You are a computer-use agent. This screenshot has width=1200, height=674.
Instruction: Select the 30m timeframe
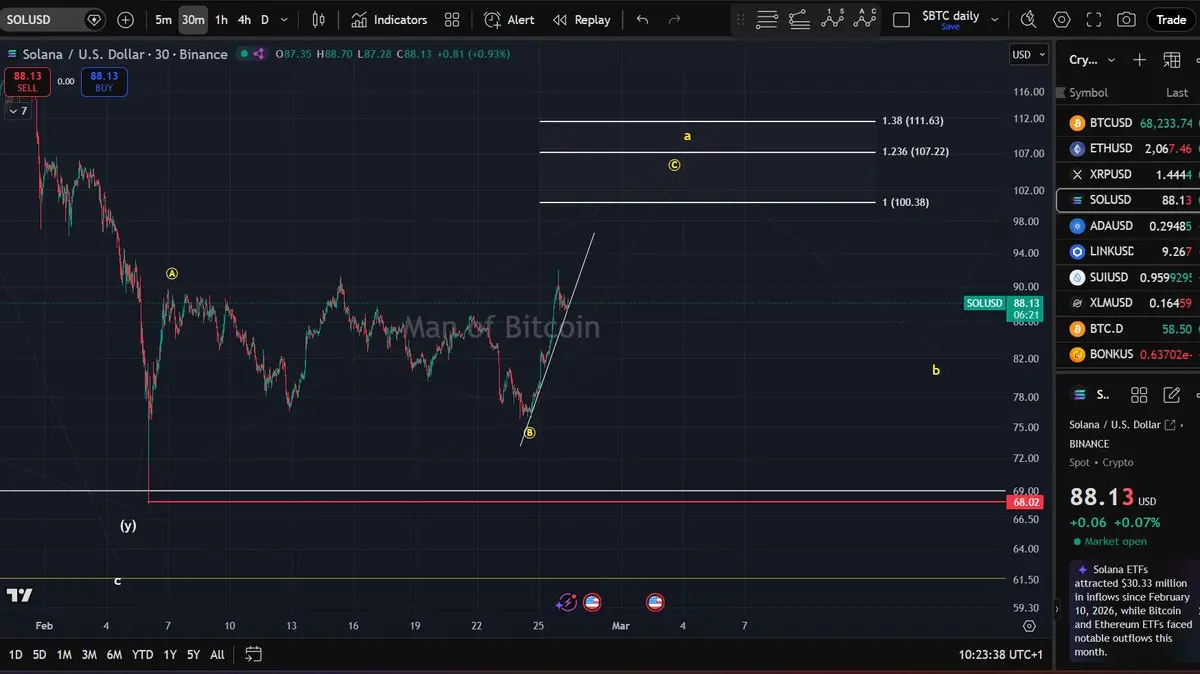[x=193, y=19]
